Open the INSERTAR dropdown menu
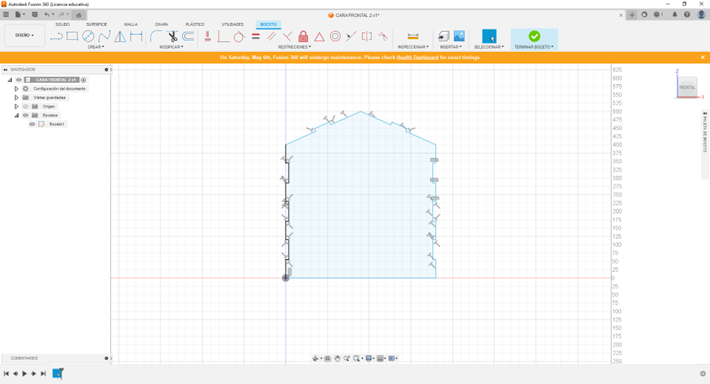This screenshot has height=384, width=710. [x=451, y=47]
